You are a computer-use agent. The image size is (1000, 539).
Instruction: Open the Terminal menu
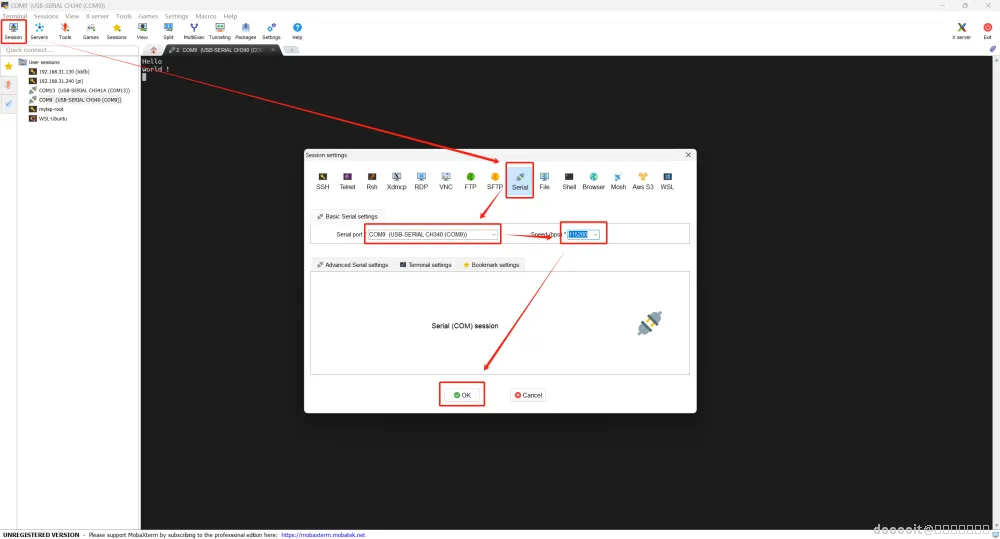pyautogui.click(x=15, y=16)
